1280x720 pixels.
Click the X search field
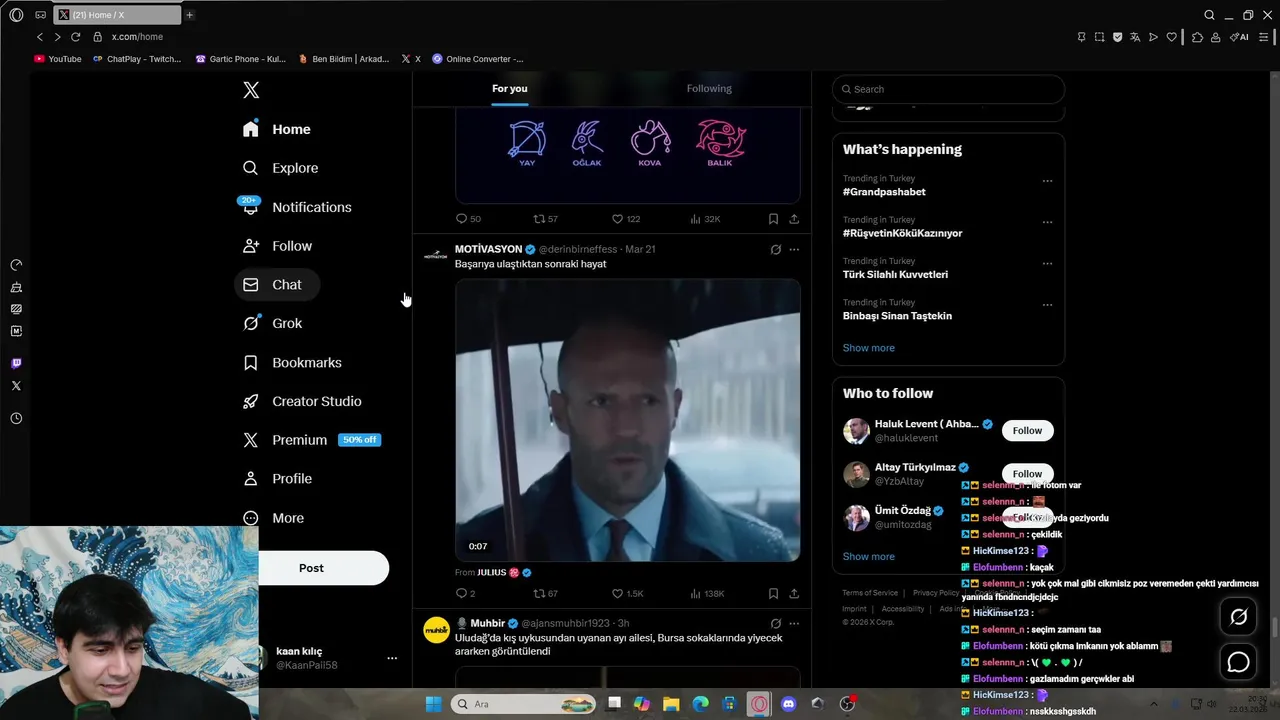pos(948,89)
